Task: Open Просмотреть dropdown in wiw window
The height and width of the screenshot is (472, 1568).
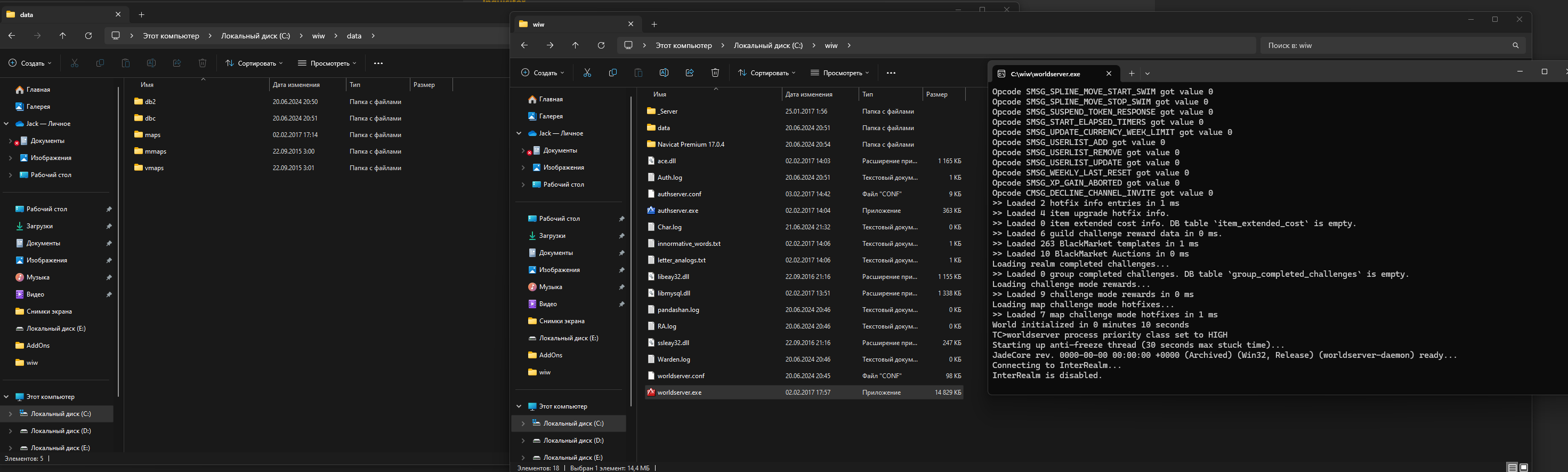Action: [840, 73]
